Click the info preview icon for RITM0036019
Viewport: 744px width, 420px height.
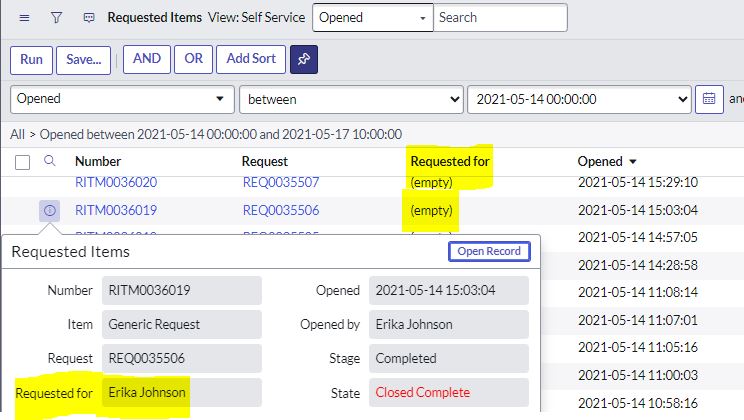(49, 210)
